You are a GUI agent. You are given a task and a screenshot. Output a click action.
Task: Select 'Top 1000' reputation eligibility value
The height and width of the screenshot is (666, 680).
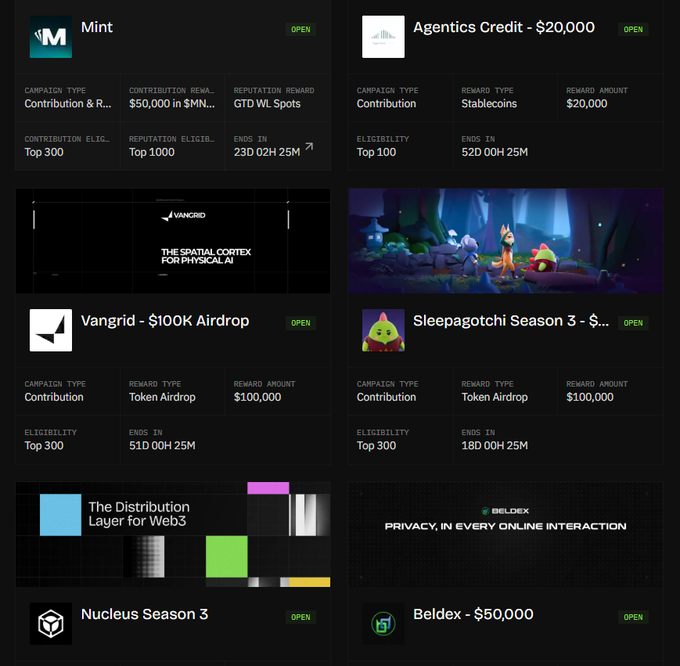[151, 152]
